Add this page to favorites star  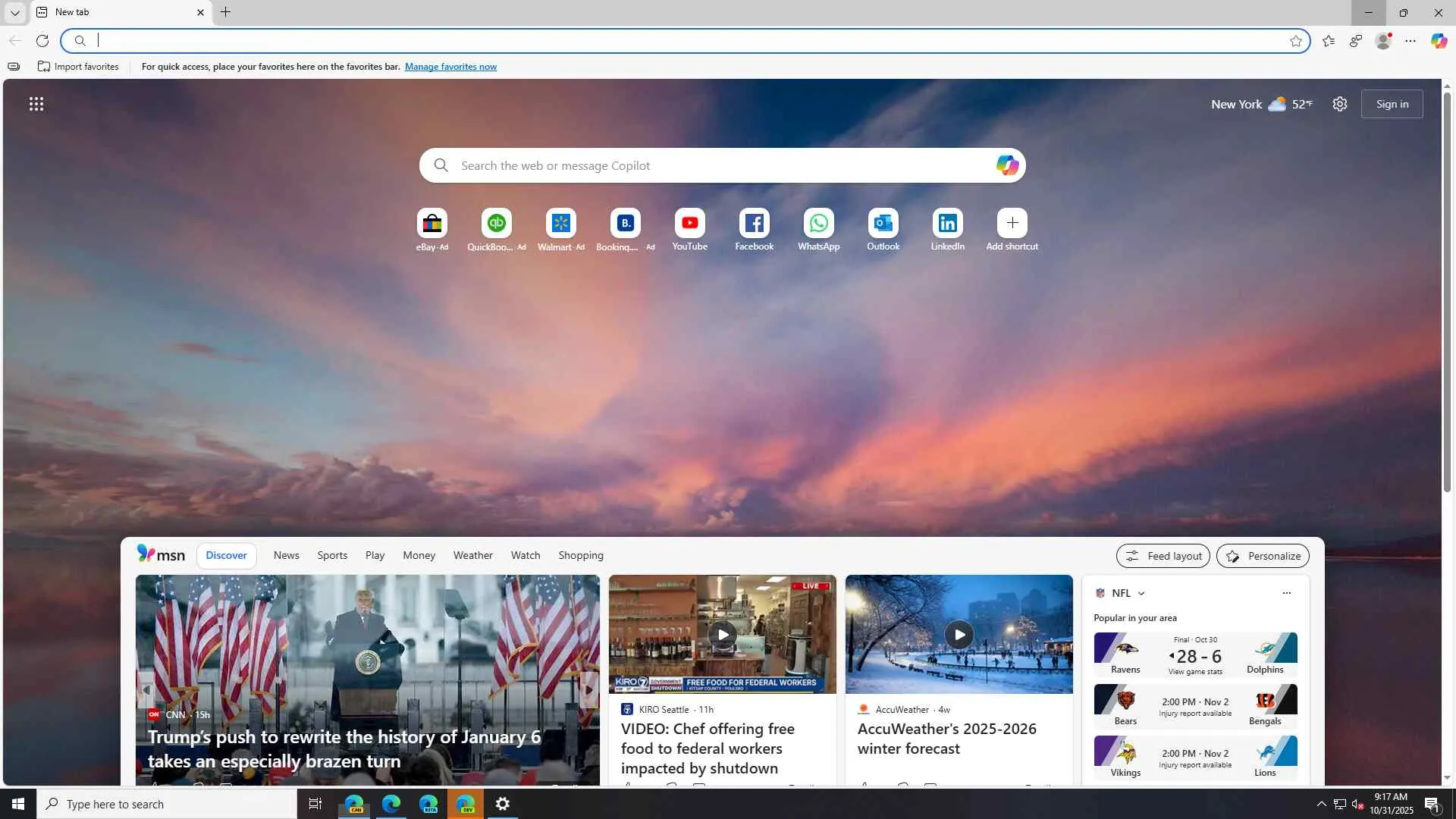(x=1296, y=41)
